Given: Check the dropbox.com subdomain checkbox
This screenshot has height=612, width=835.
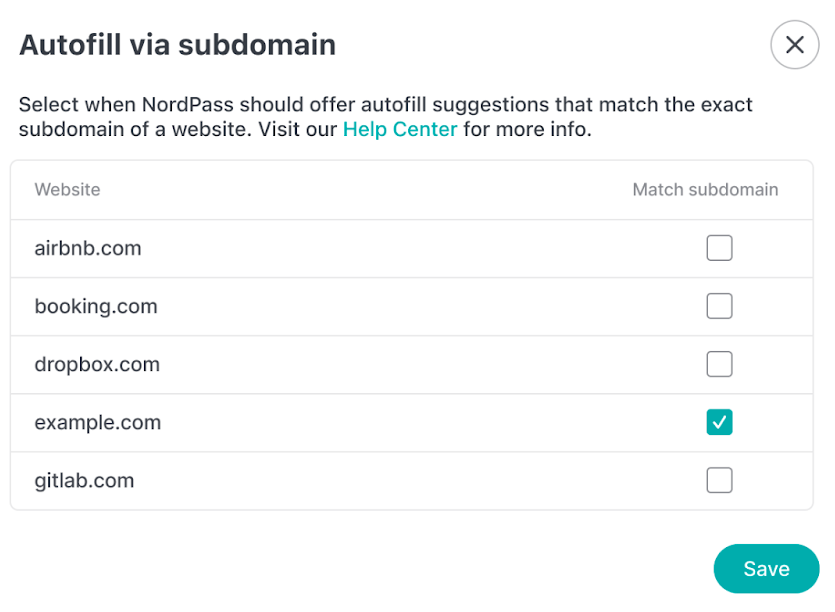Looking at the screenshot, I should tap(719, 364).
